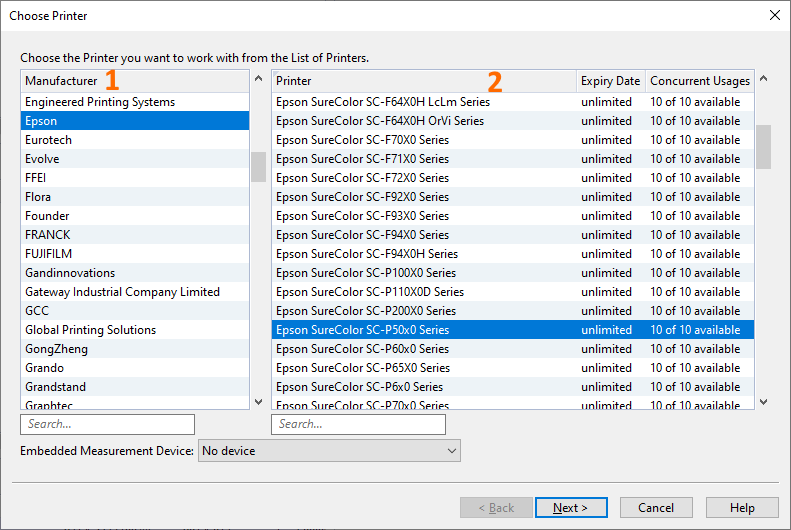
Task: Close the Choose Printer dialog
Action: coord(774,15)
